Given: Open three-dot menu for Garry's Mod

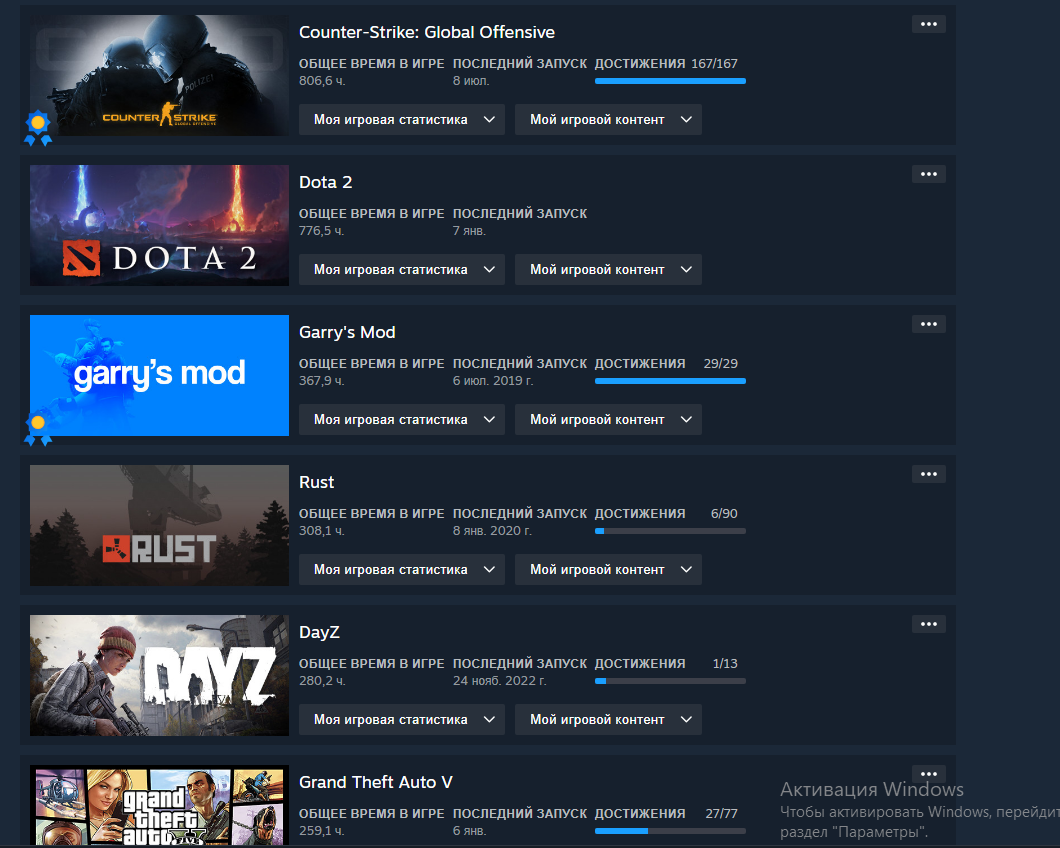Looking at the screenshot, I should click(x=928, y=325).
